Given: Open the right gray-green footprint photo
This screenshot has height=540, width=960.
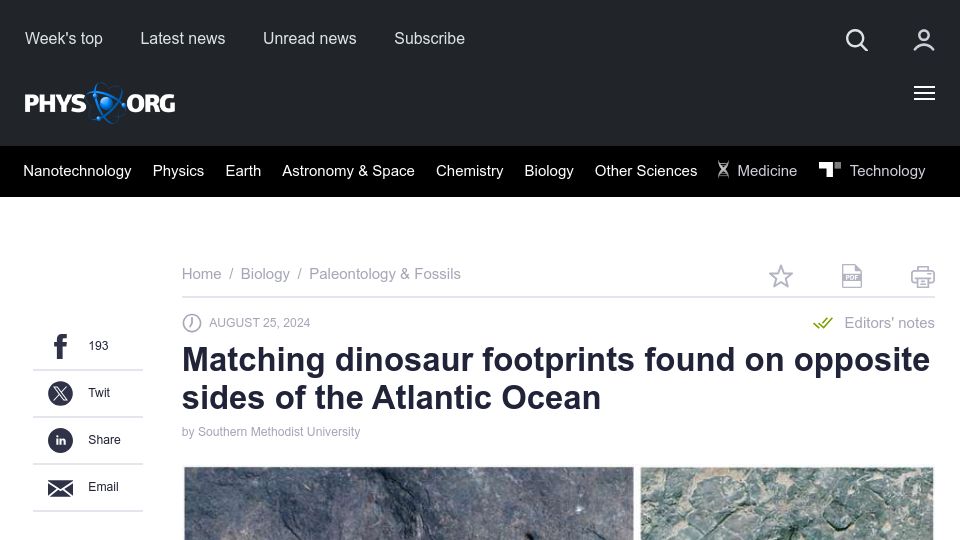Looking at the screenshot, I should pos(787,503).
